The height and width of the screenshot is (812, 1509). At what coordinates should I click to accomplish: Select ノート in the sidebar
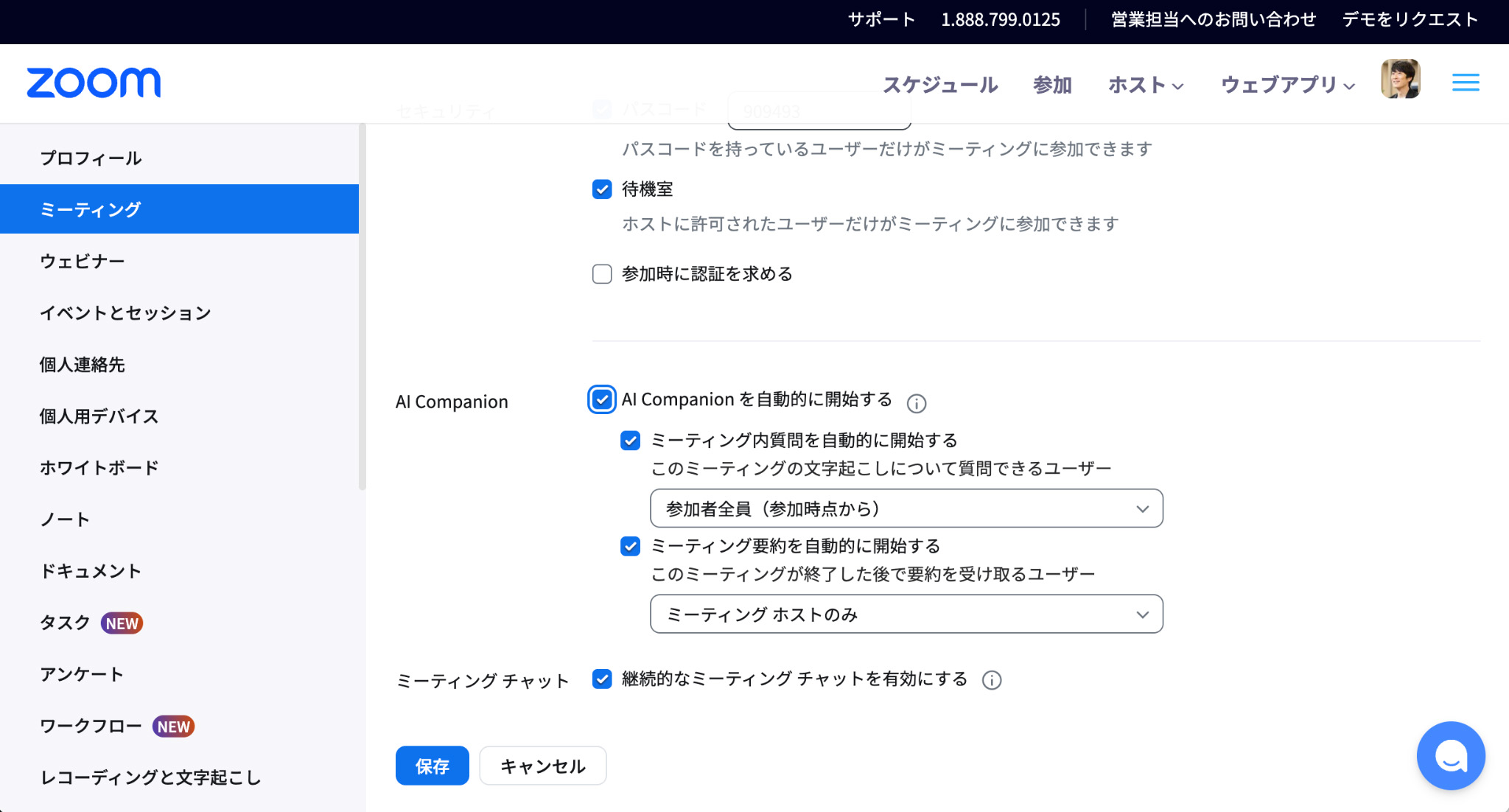[x=179, y=519]
